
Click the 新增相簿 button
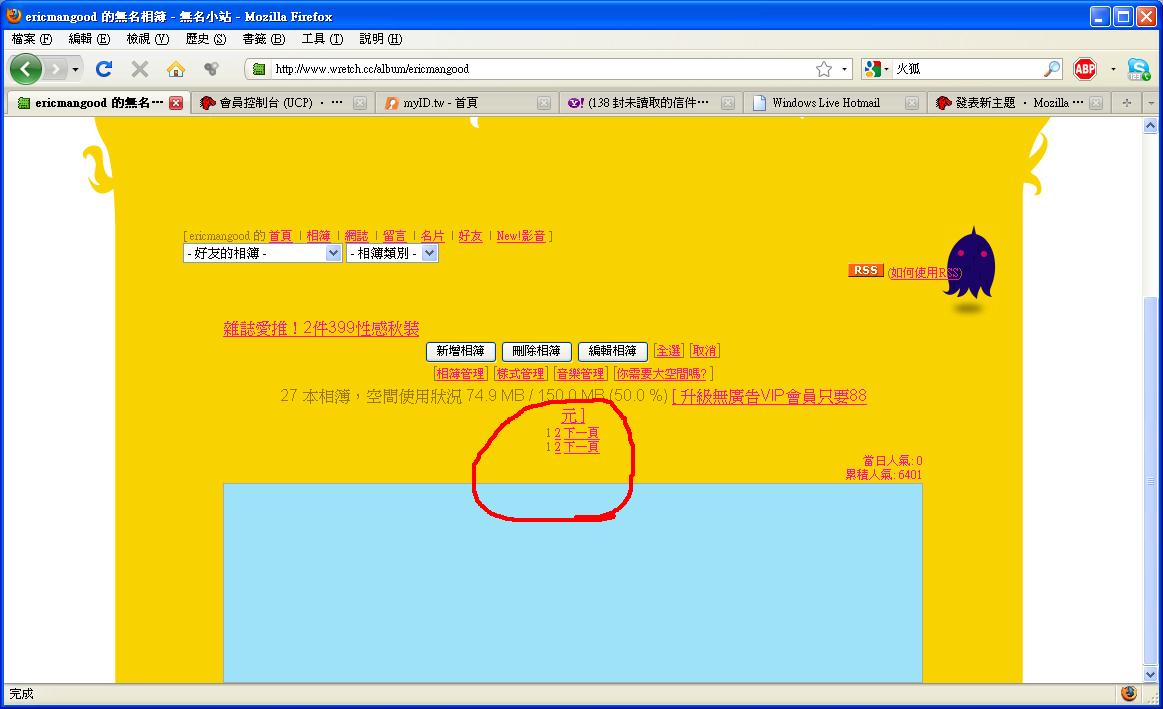pos(461,351)
